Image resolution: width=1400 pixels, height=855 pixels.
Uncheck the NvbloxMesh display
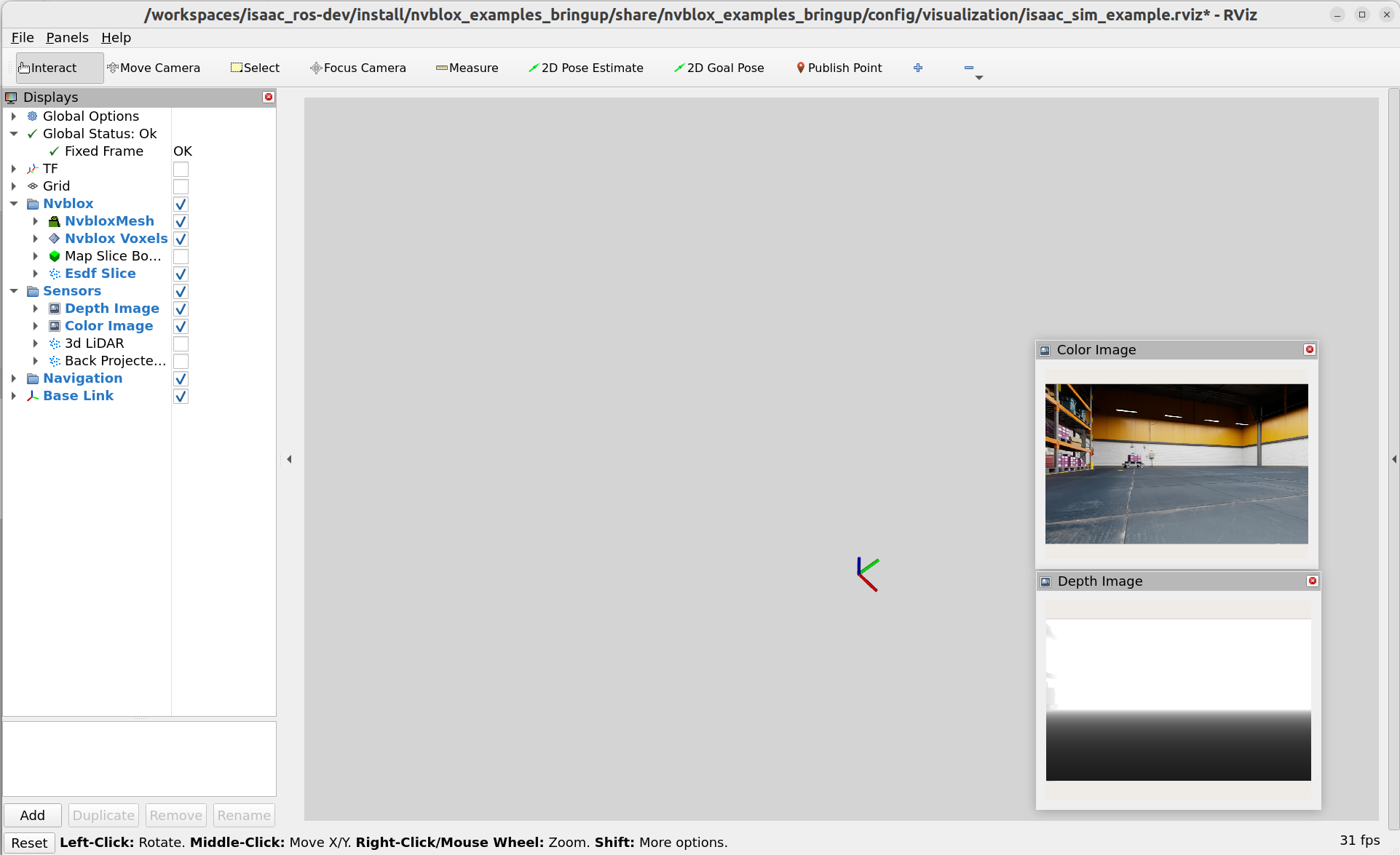(x=181, y=221)
